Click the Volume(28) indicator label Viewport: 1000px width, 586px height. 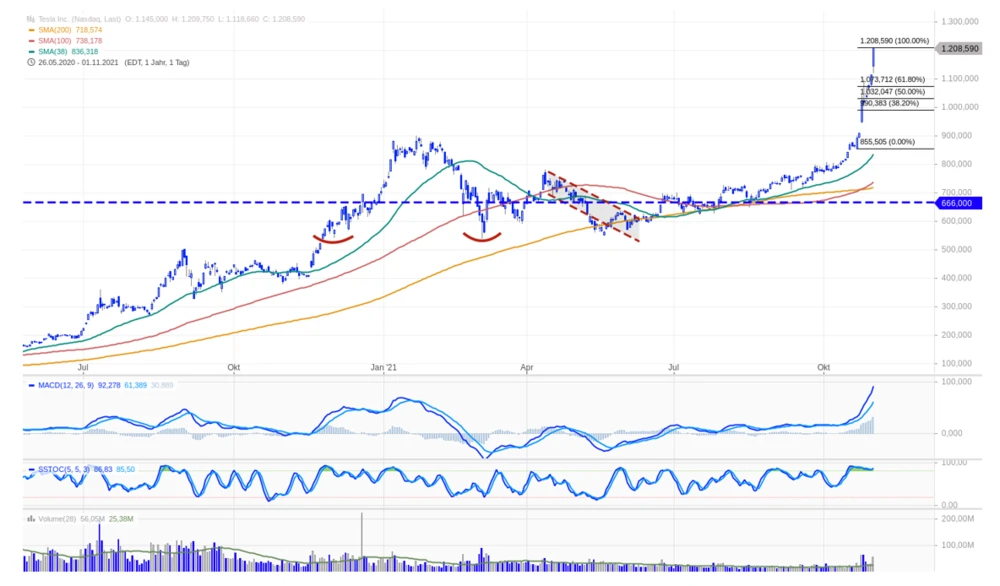(56, 519)
